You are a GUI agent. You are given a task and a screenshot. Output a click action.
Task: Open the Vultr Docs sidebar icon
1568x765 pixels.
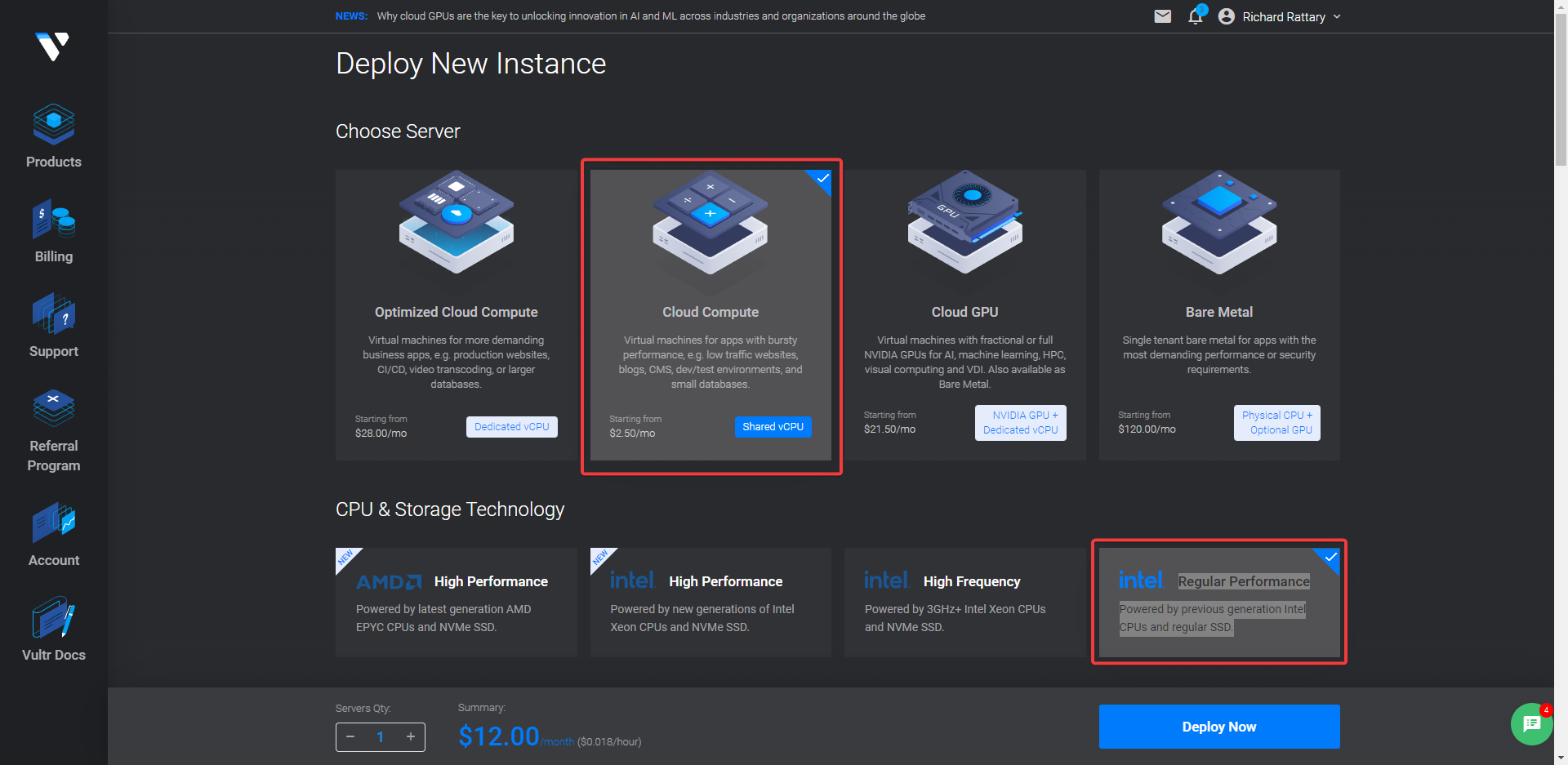point(54,617)
